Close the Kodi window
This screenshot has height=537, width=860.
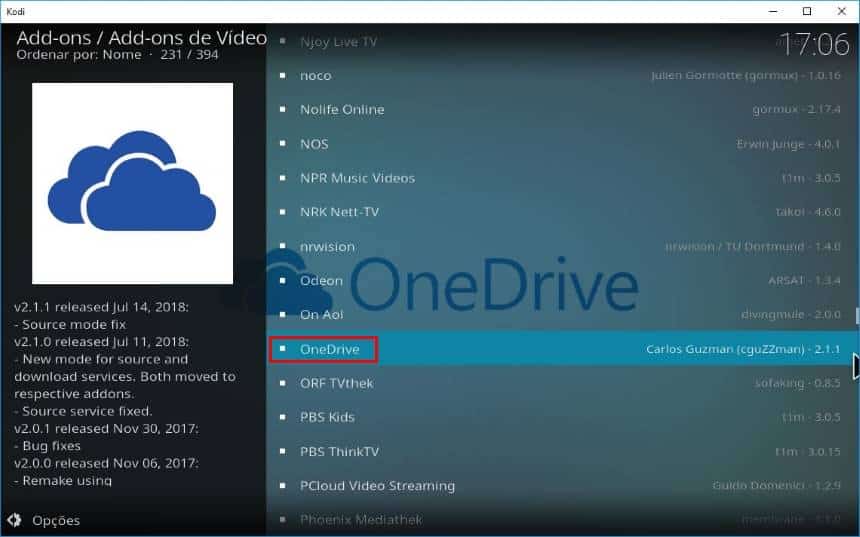point(841,11)
